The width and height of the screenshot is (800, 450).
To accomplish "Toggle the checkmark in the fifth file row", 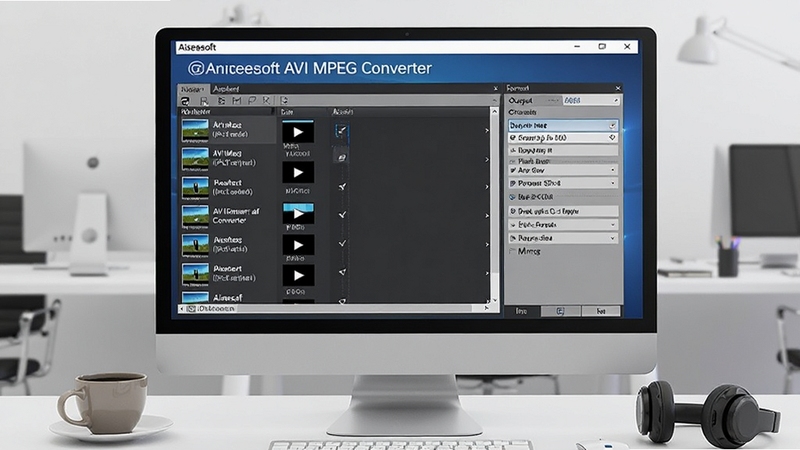I will pos(342,243).
